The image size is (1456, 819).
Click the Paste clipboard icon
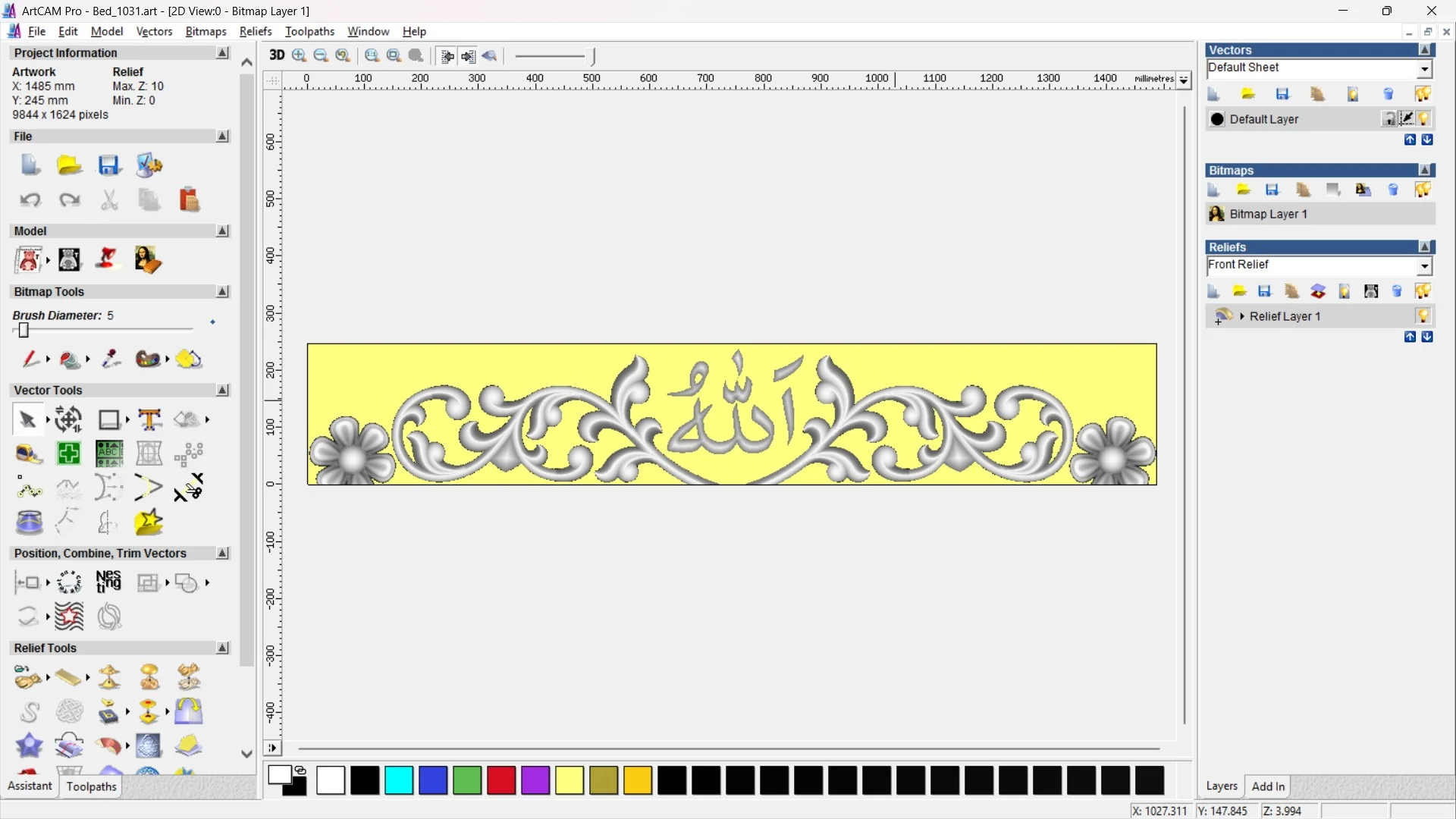point(189,199)
